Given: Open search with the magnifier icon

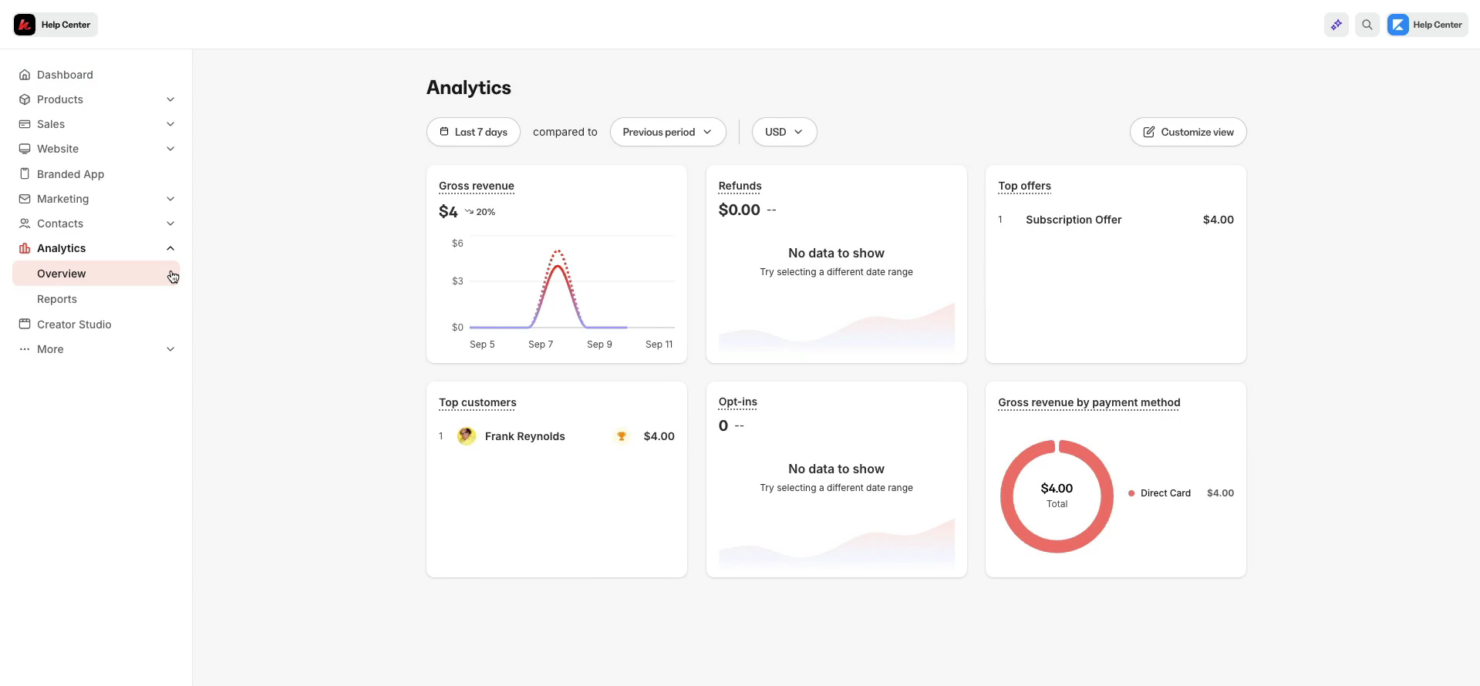Looking at the screenshot, I should tap(1366, 24).
